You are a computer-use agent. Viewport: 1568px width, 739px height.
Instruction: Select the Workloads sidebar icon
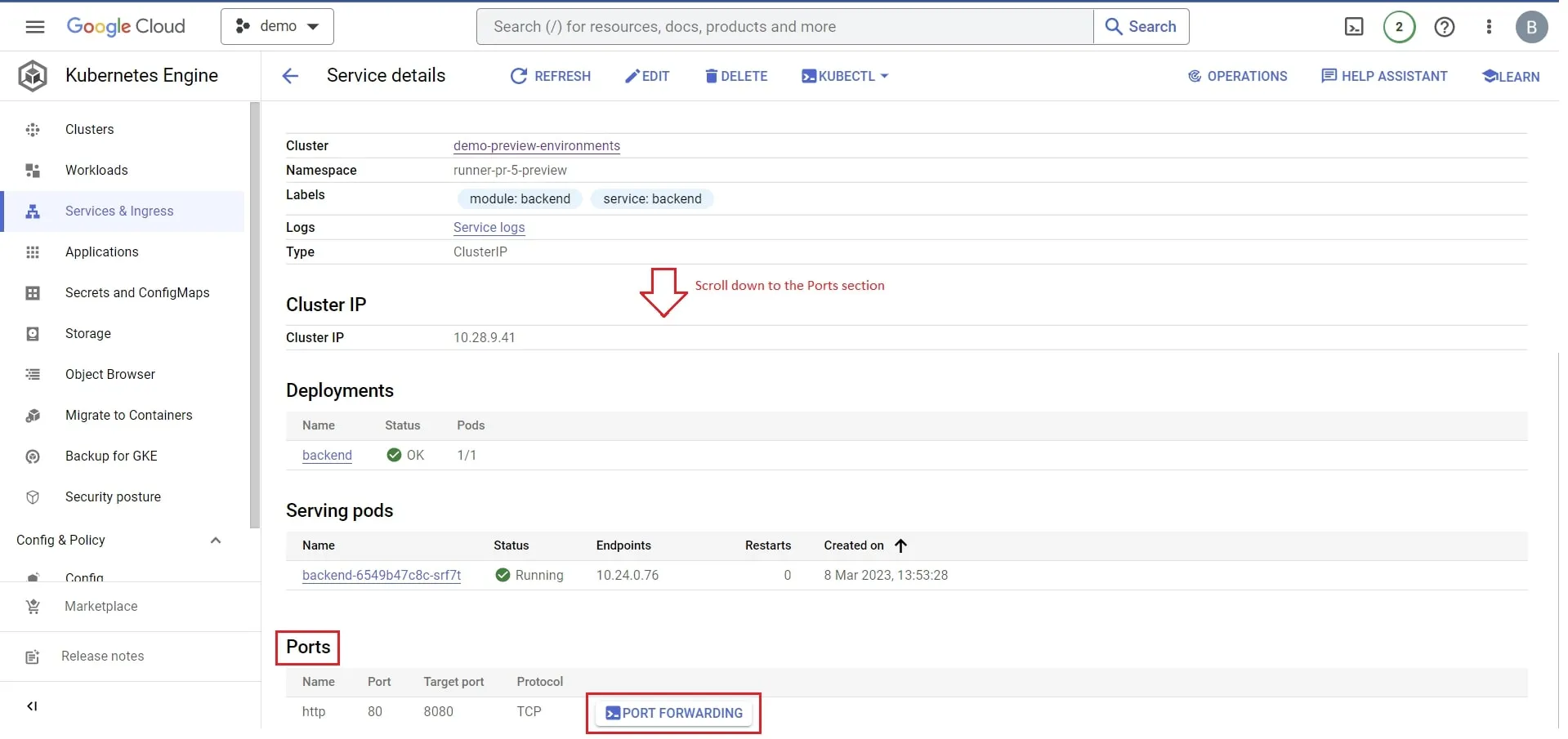tap(32, 170)
